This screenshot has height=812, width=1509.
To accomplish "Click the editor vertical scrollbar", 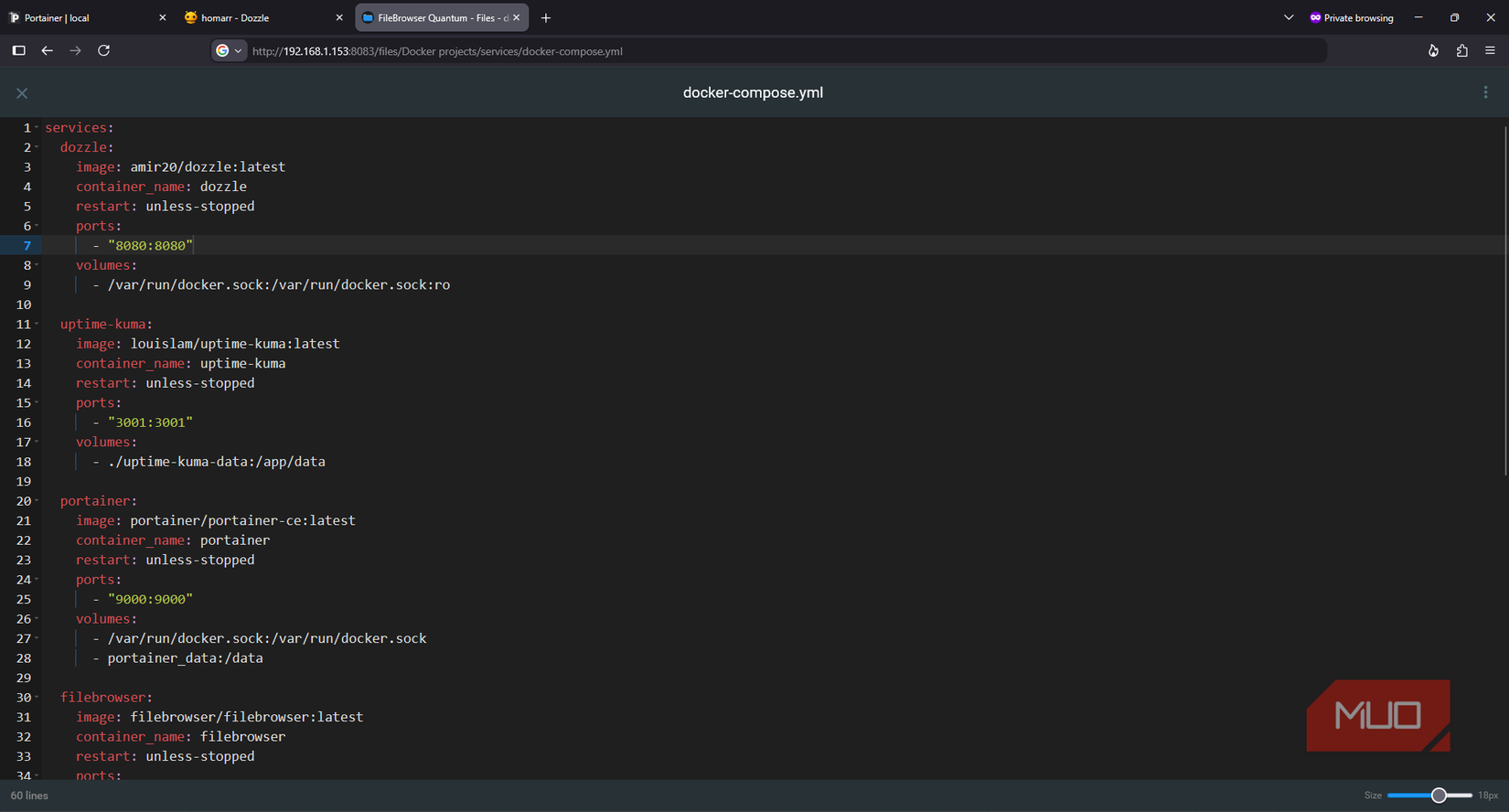I will pos(1504,302).
